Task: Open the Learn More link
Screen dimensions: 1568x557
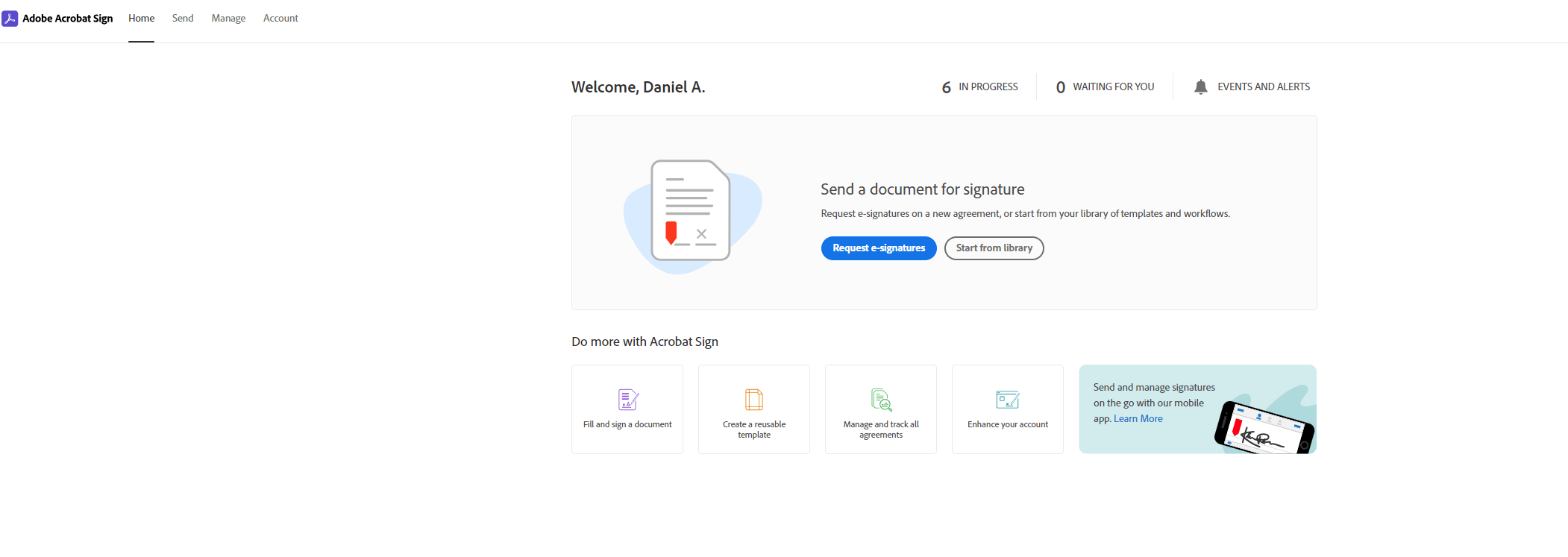Action: [1138, 419]
